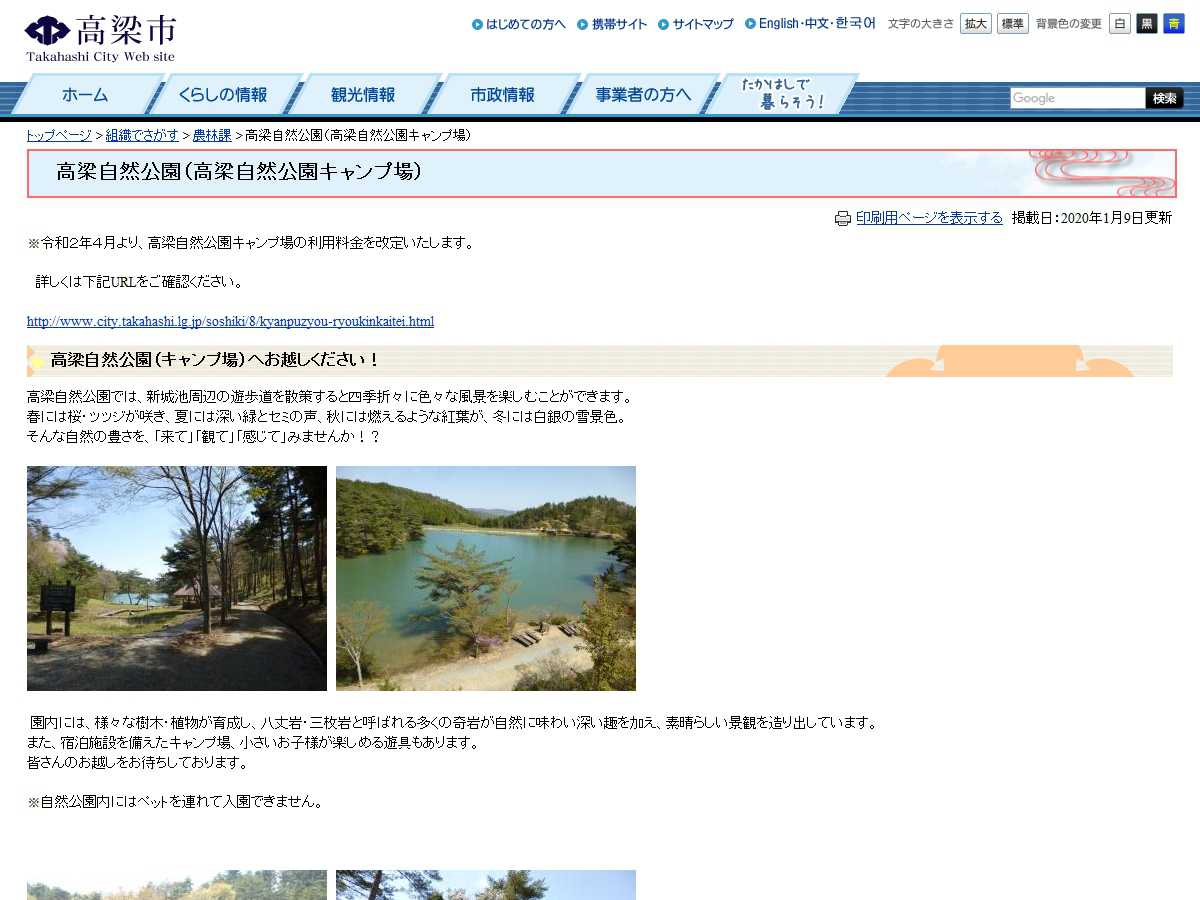Open 市政情報 tab
The image size is (1200, 900).
pos(503,95)
